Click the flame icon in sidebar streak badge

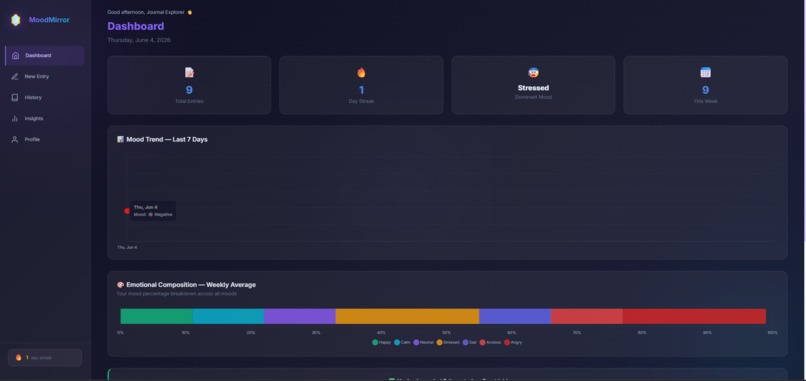tap(19, 357)
